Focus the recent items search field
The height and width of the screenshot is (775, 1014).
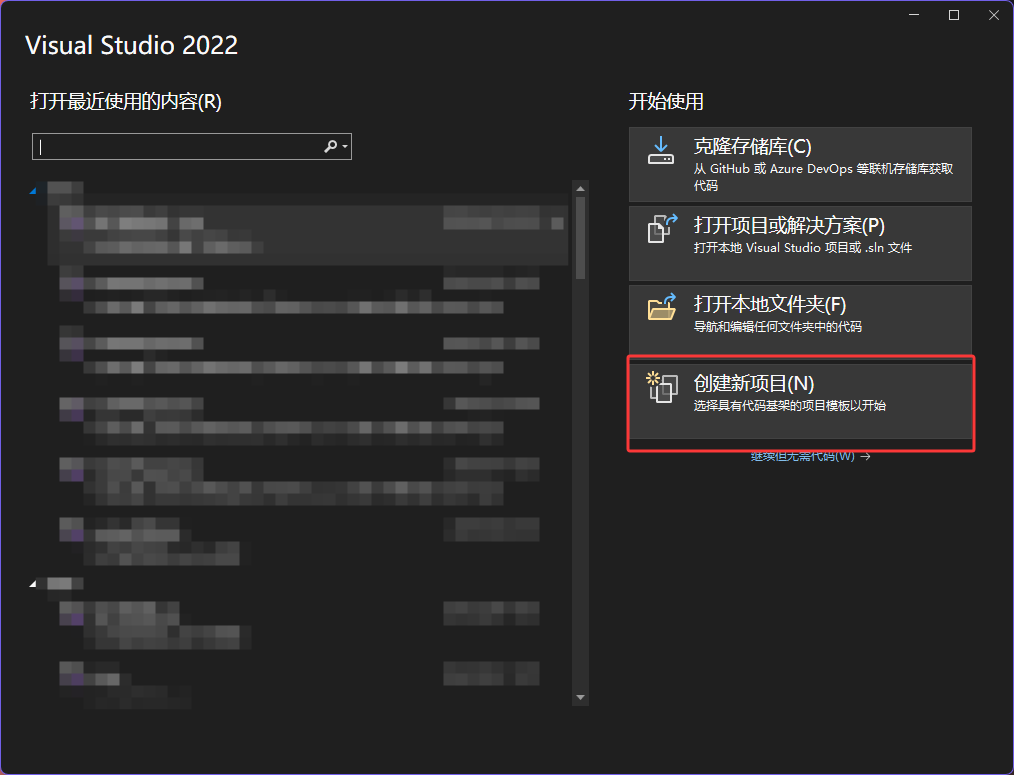pos(191,147)
